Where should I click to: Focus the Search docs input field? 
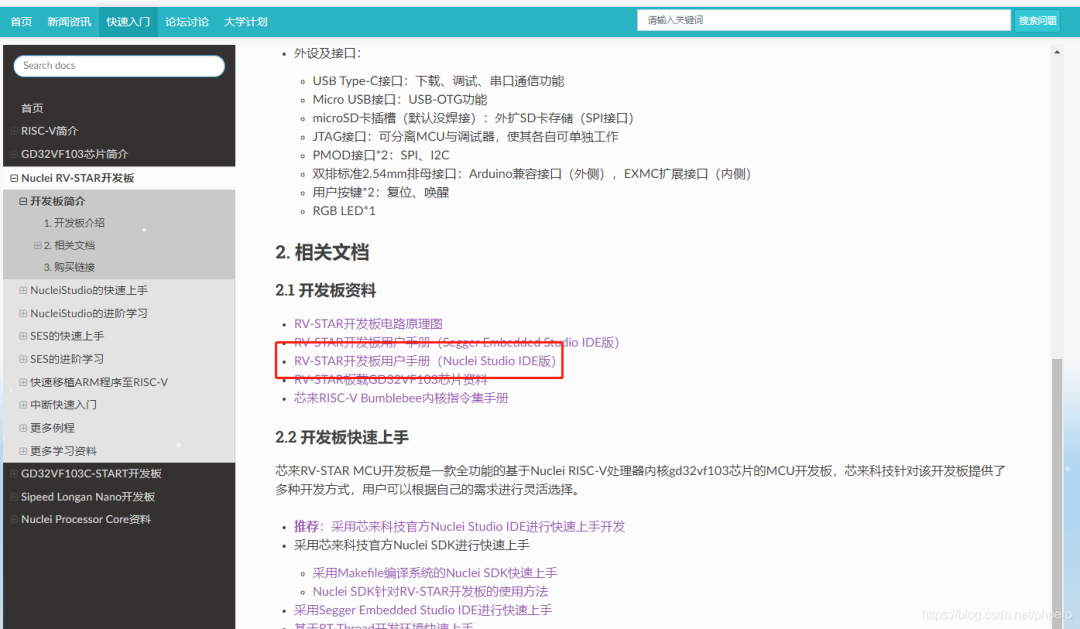119,65
